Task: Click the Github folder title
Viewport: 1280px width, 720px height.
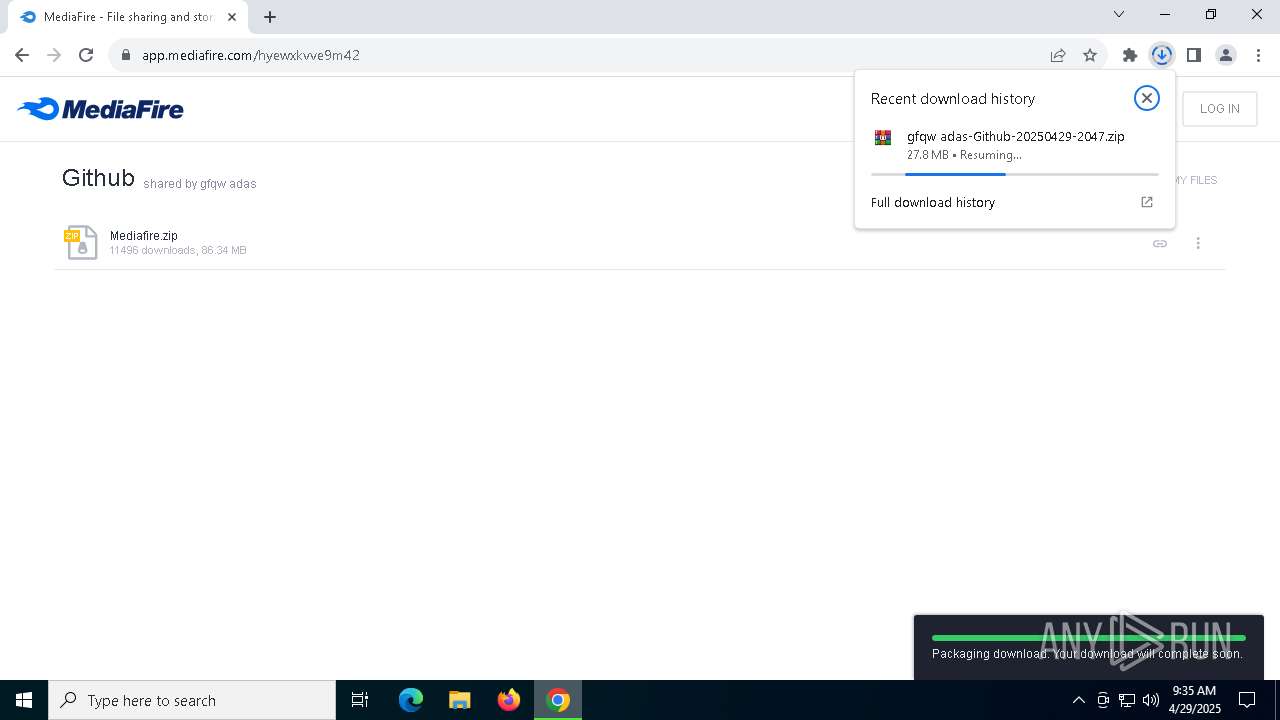Action: tap(98, 178)
